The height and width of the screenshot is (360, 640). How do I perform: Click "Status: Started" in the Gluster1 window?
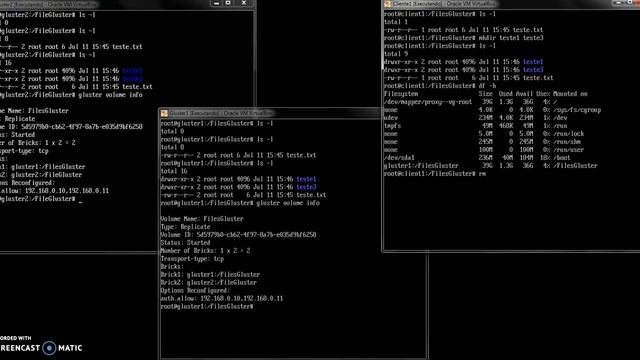click(x=185, y=243)
